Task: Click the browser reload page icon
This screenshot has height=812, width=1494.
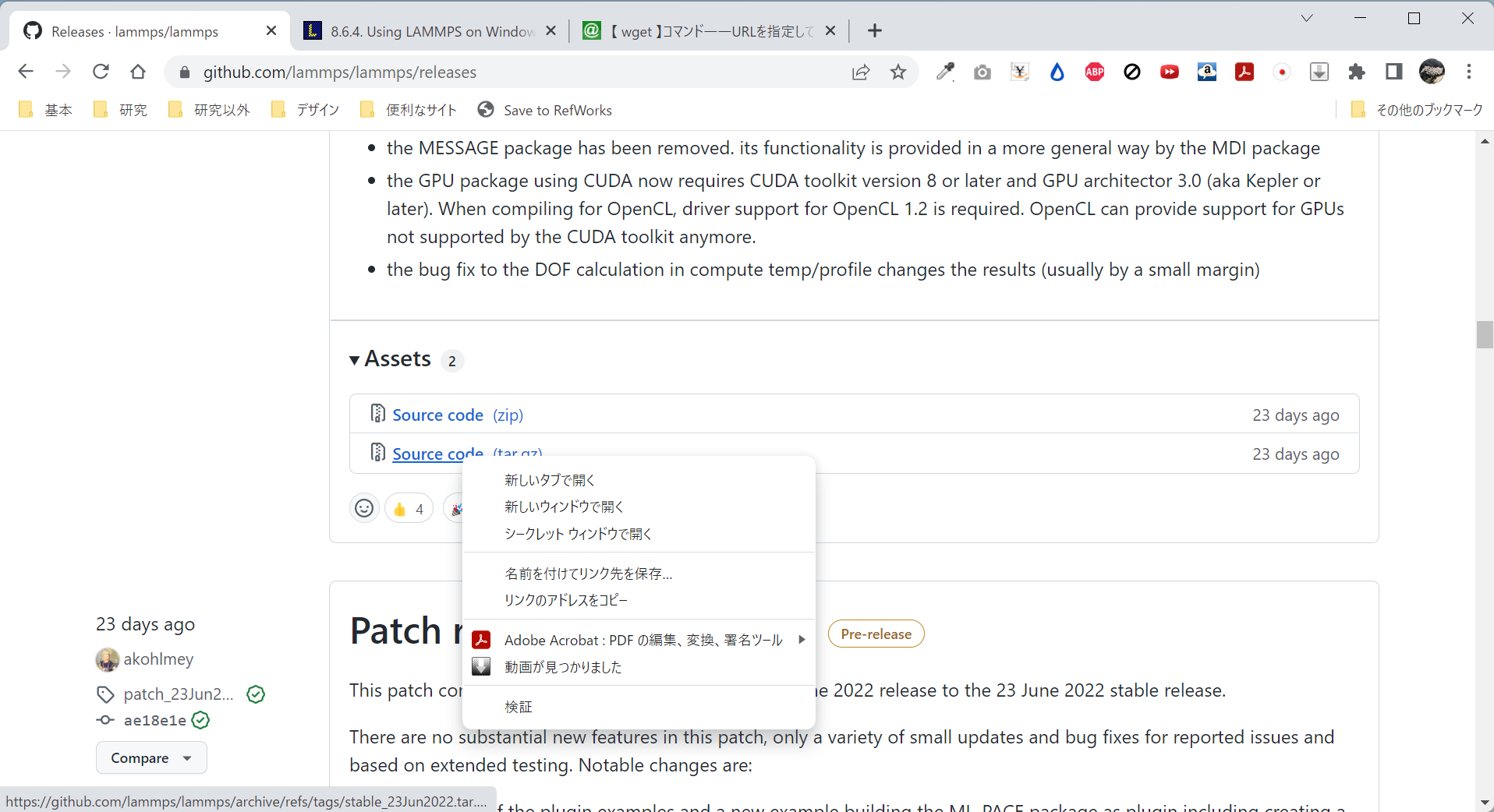Action: [x=101, y=72]
